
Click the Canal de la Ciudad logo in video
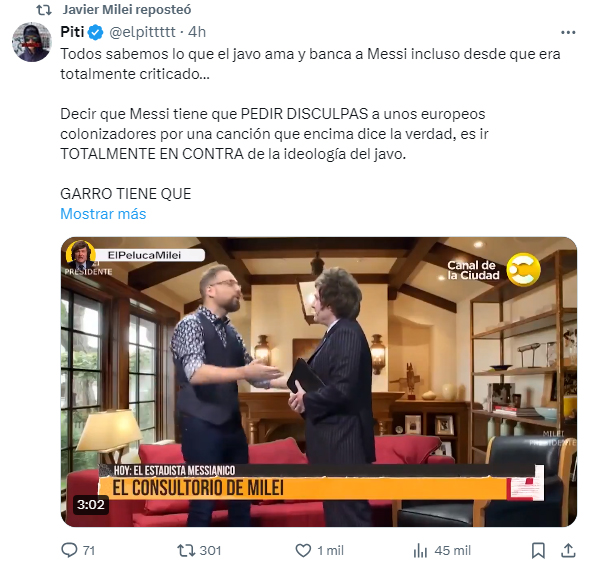point(494,270)
